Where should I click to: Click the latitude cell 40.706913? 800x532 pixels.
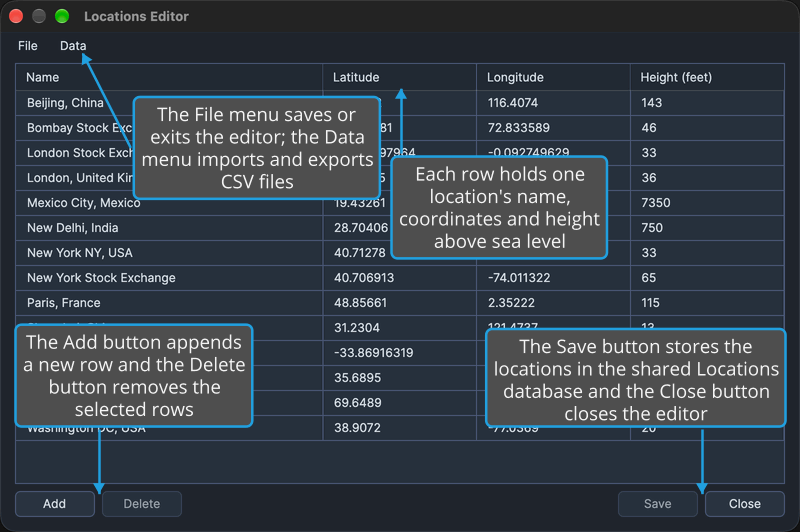pyautogui.click(x=399, y=278)
